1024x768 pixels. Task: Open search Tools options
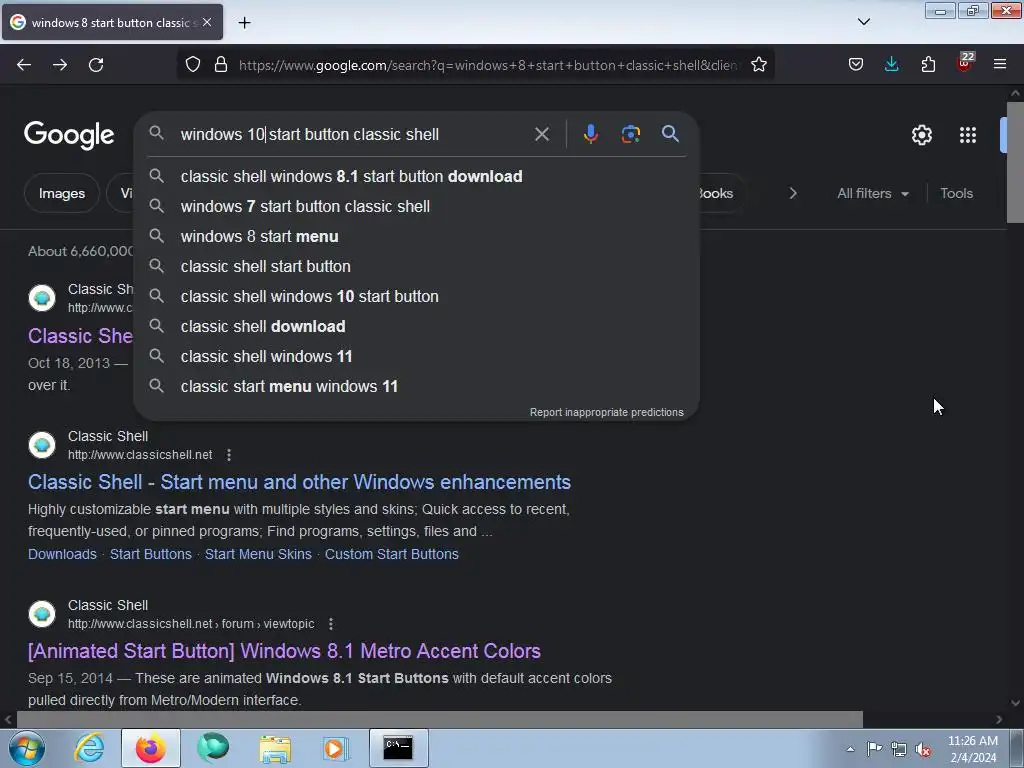point(956,193)
